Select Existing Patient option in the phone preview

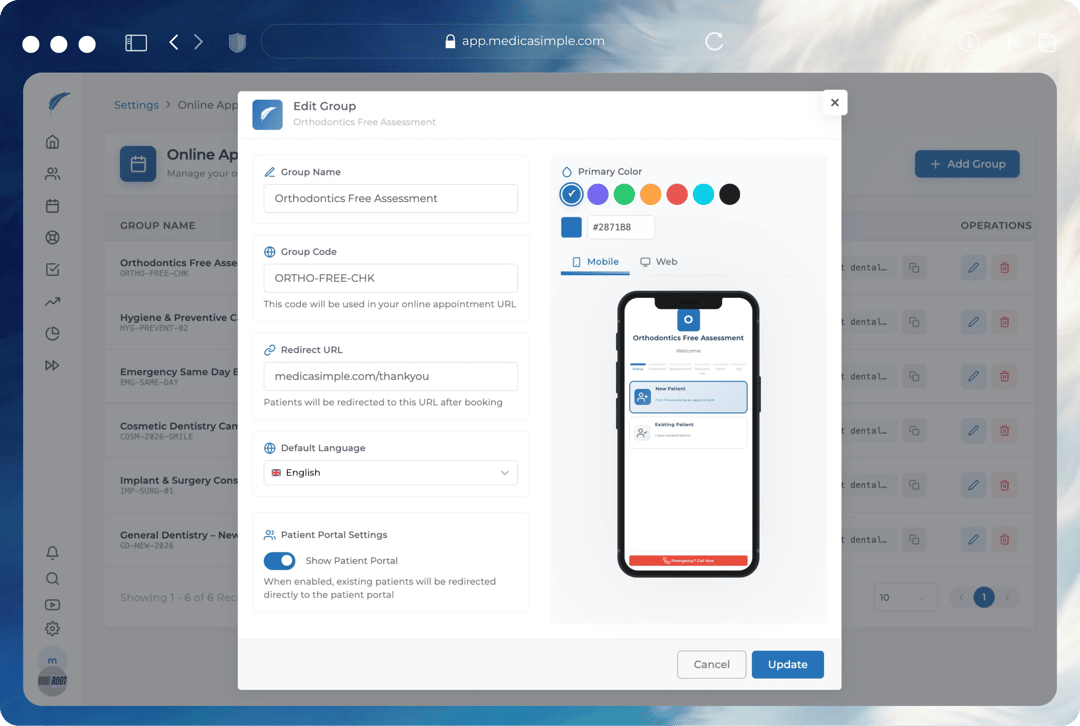pyautogui.click(x=688, y=432)
